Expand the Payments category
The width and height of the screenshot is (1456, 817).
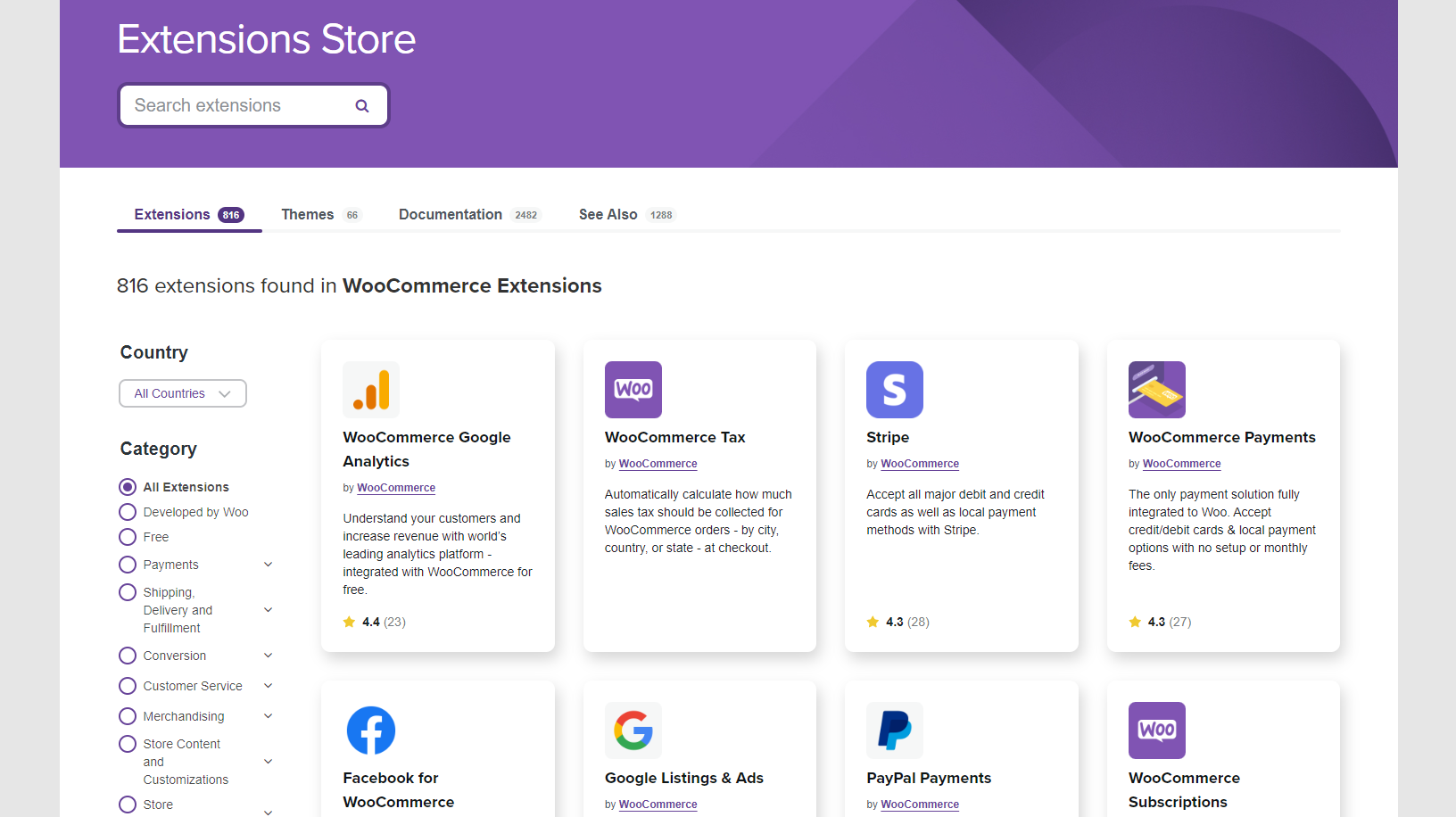[269, 564]
